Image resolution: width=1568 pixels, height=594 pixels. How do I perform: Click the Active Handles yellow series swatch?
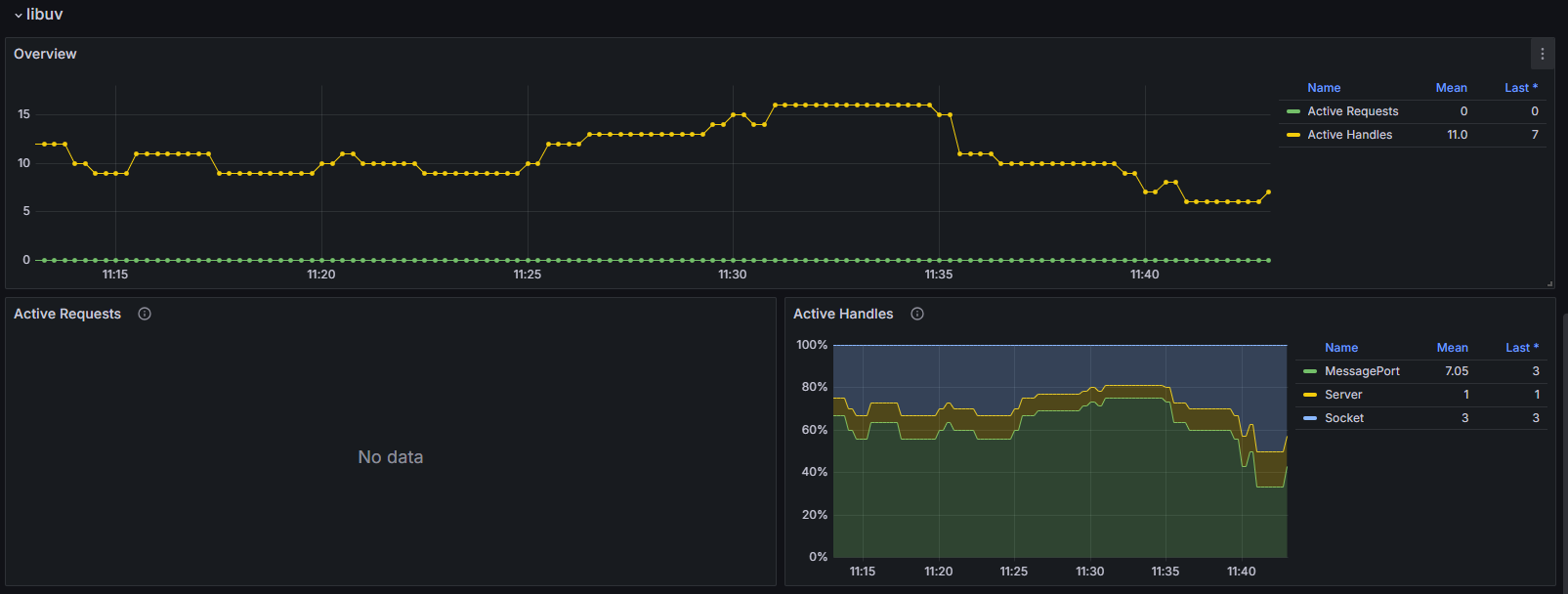click(x=1293, y=135)
